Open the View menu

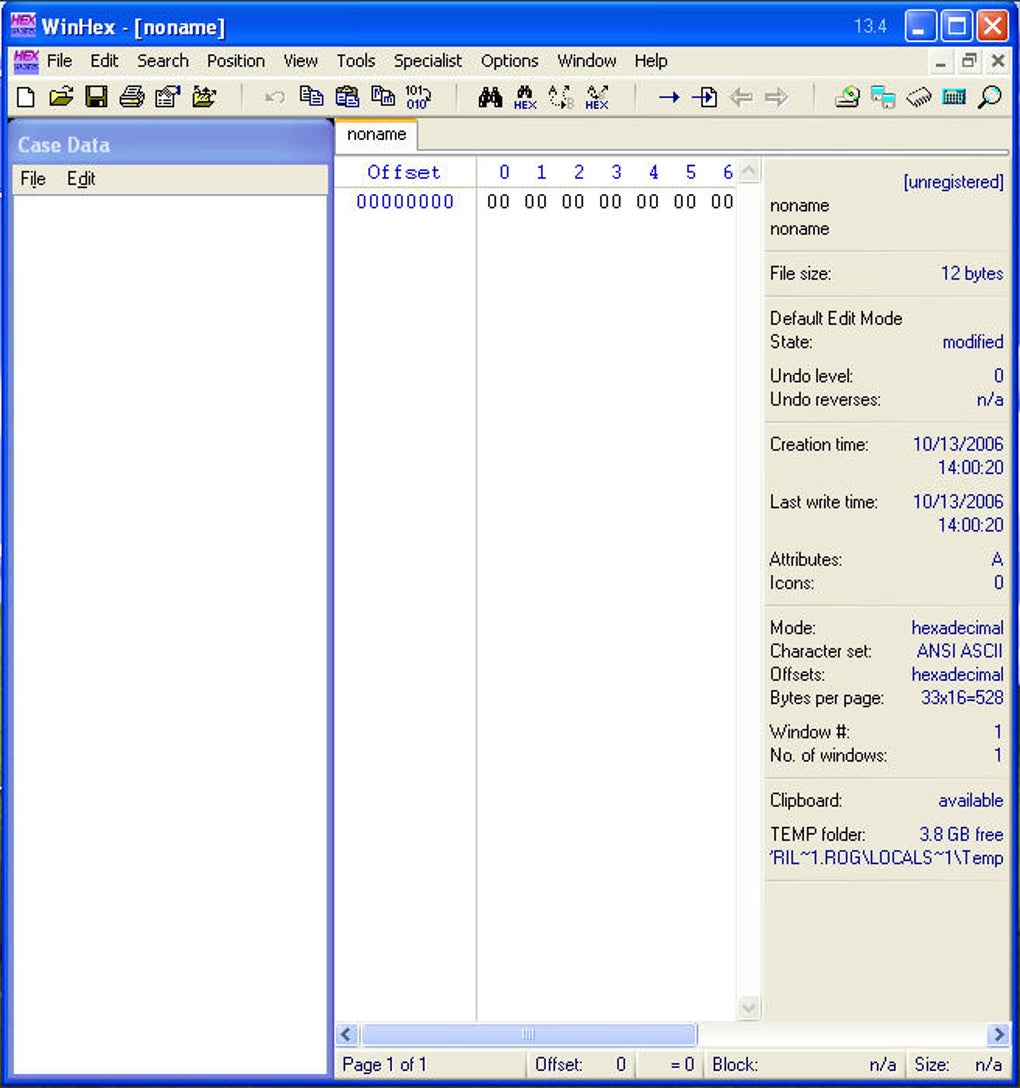tap(300, 61)
